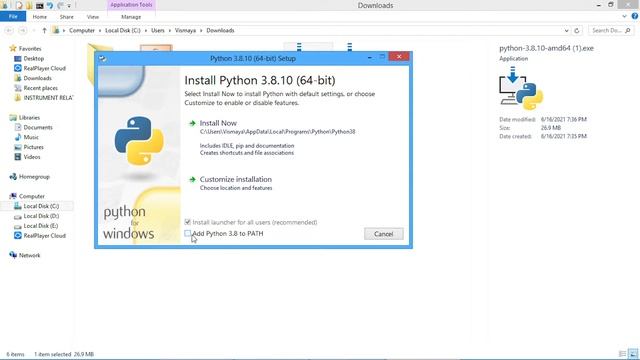
Task: Click Properties icon in quick access toolbar
Action: click(x=19, y=5)
